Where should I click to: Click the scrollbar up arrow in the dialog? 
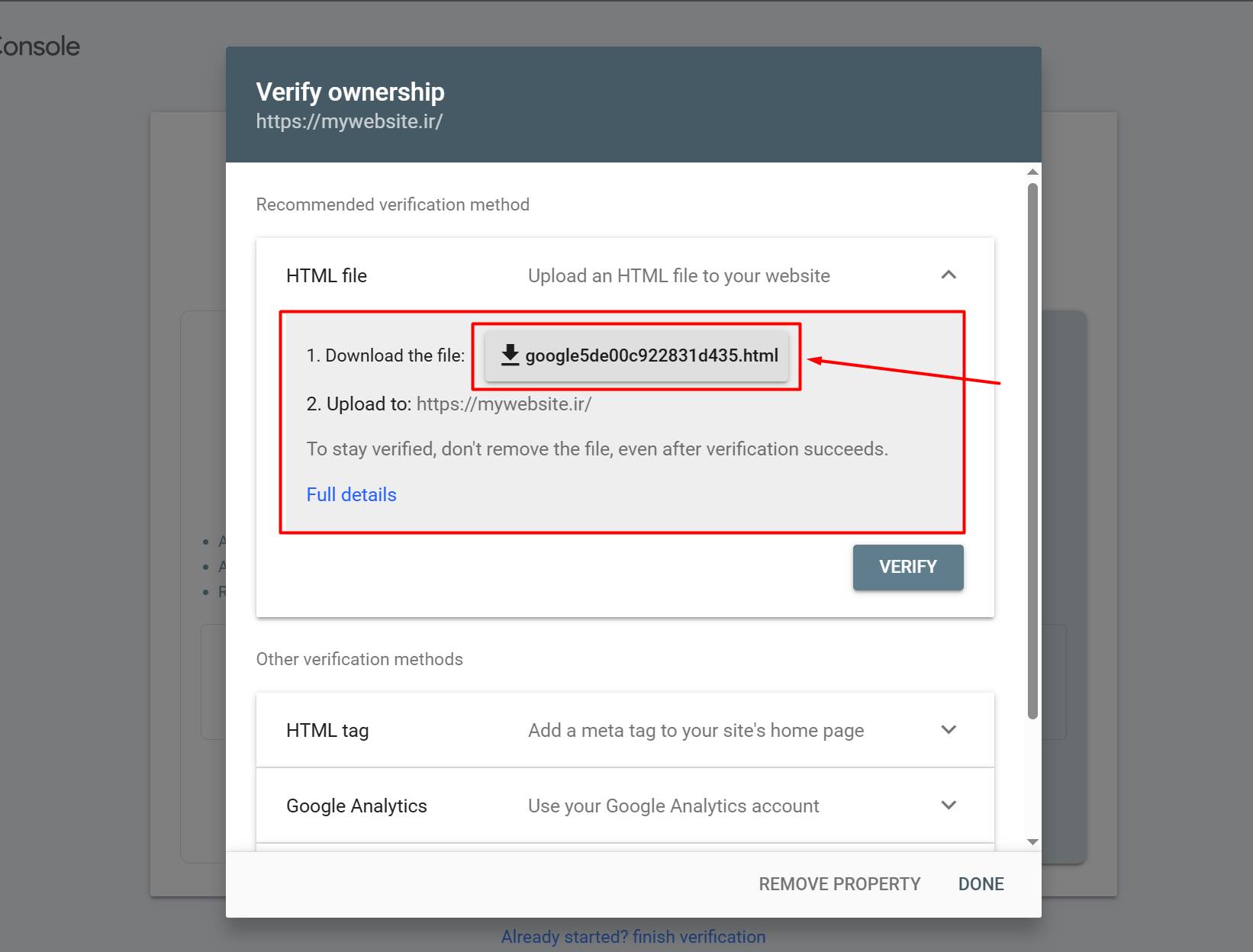point(1032,172)
